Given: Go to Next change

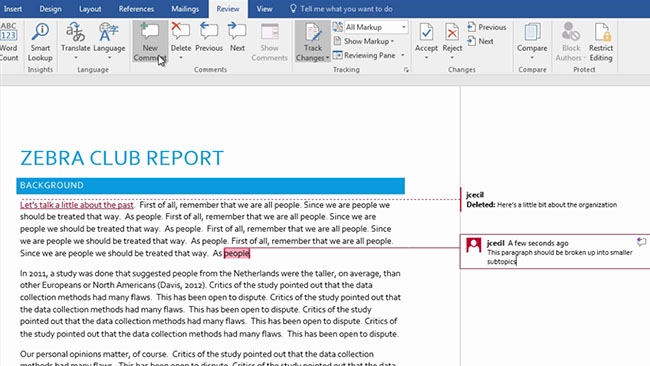Looking at the screenshot, I should tap(480, 41).
